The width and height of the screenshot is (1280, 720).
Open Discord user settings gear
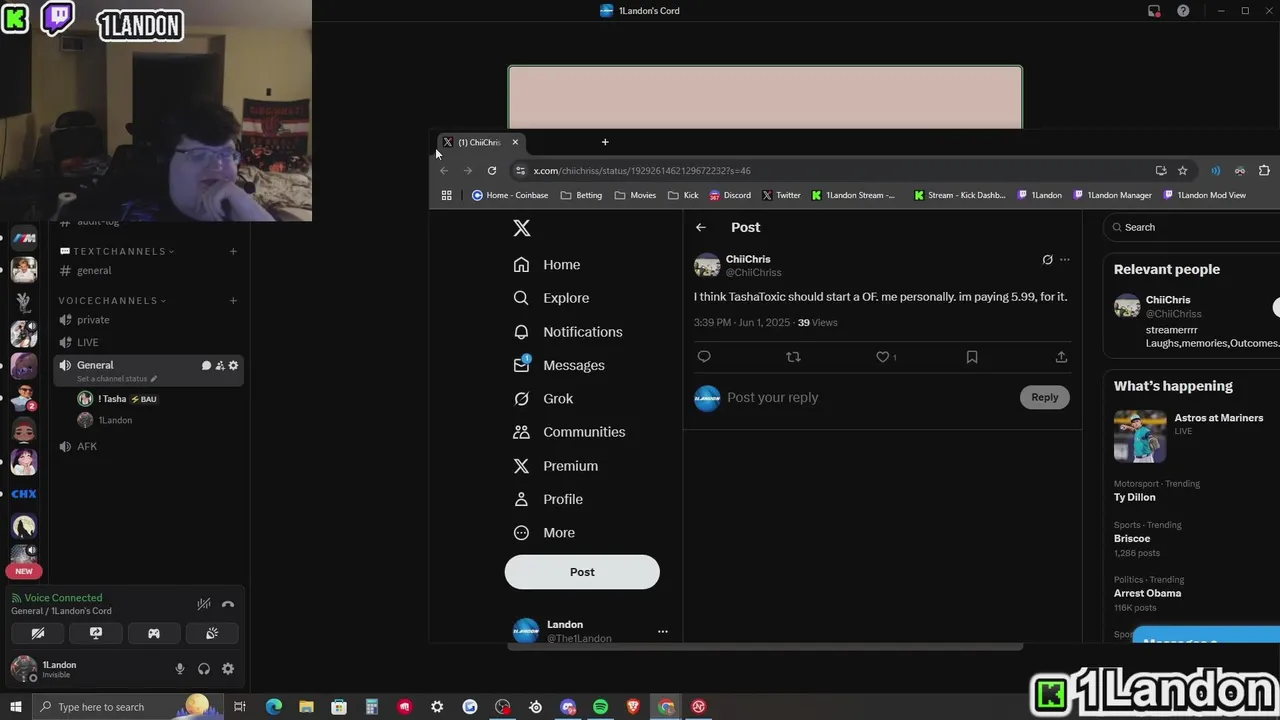pyautogui.click(x=228, y=669)
